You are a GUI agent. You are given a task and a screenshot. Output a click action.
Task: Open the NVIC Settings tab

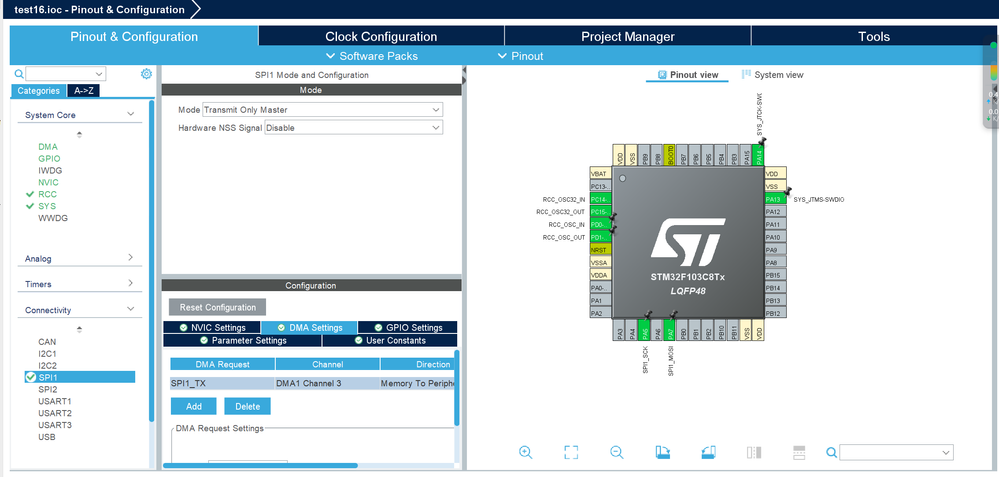(212, 327)
